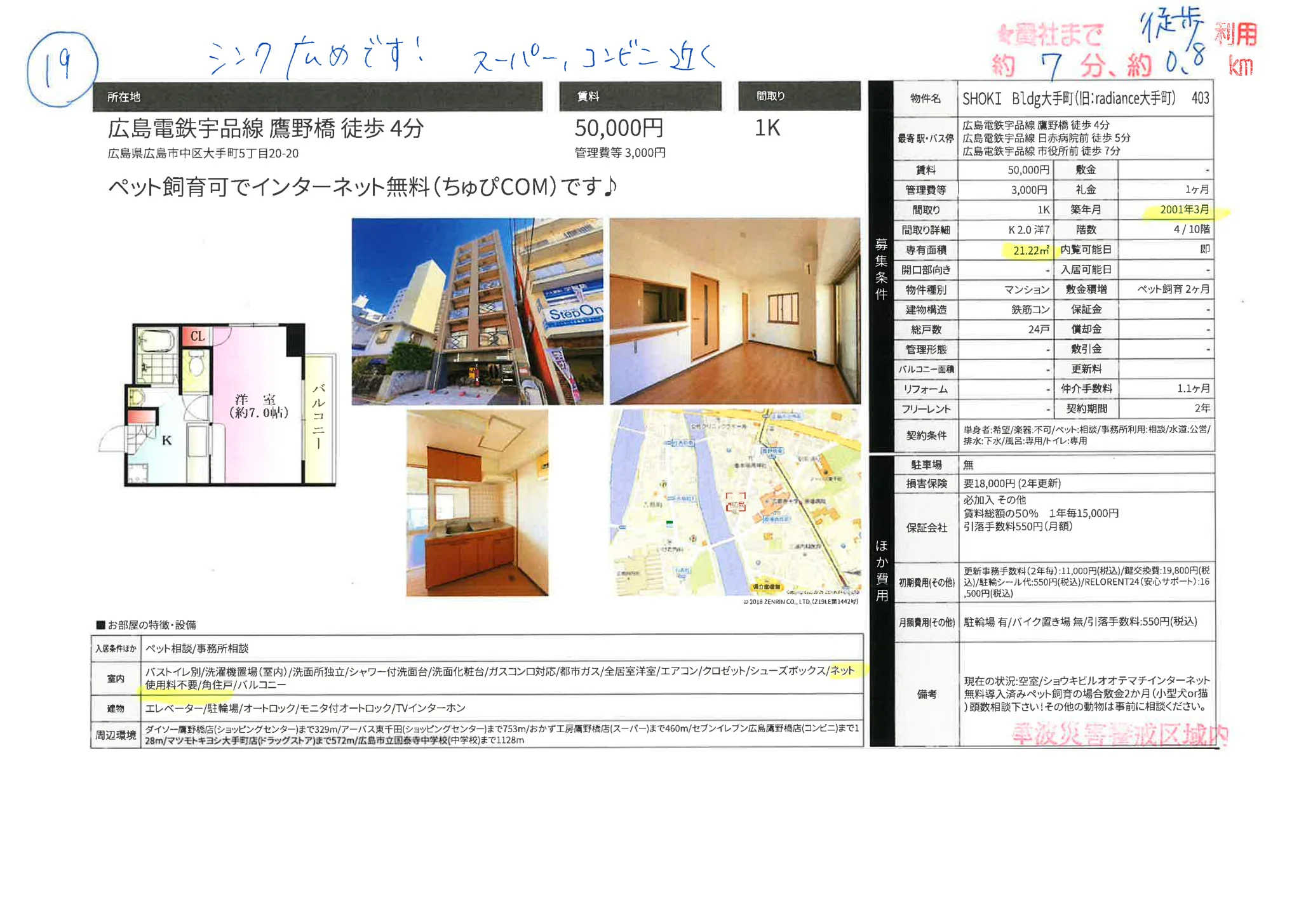Screen dimensions: 1306x924
Task: Click the 月額費用(その他) label
Action: [926, 622]
